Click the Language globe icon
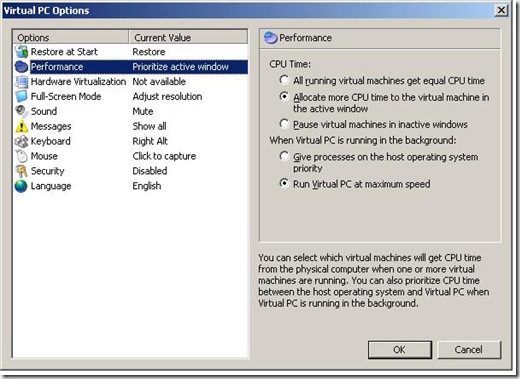 (x=21, y=186)
